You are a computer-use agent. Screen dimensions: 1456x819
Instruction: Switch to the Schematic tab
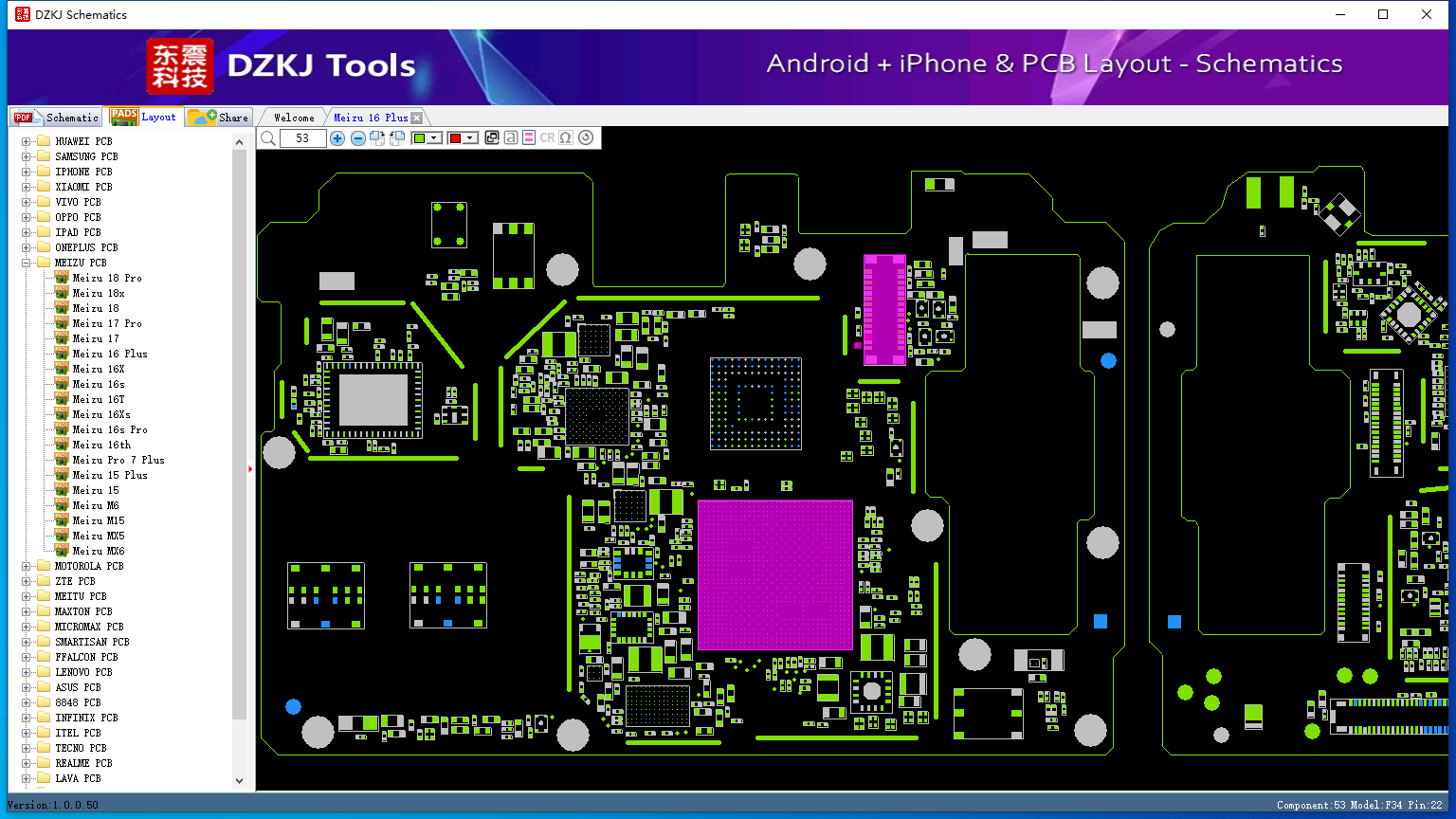pyautogui.click(x=56, y=118)
